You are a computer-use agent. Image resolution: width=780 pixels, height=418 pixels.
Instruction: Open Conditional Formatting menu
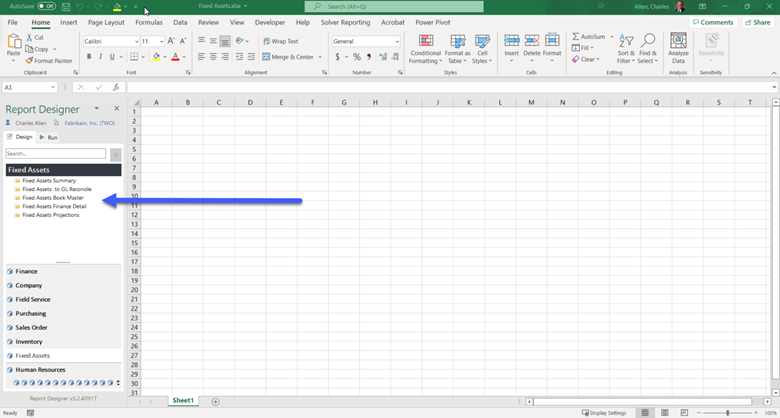[x=425, y=46]
